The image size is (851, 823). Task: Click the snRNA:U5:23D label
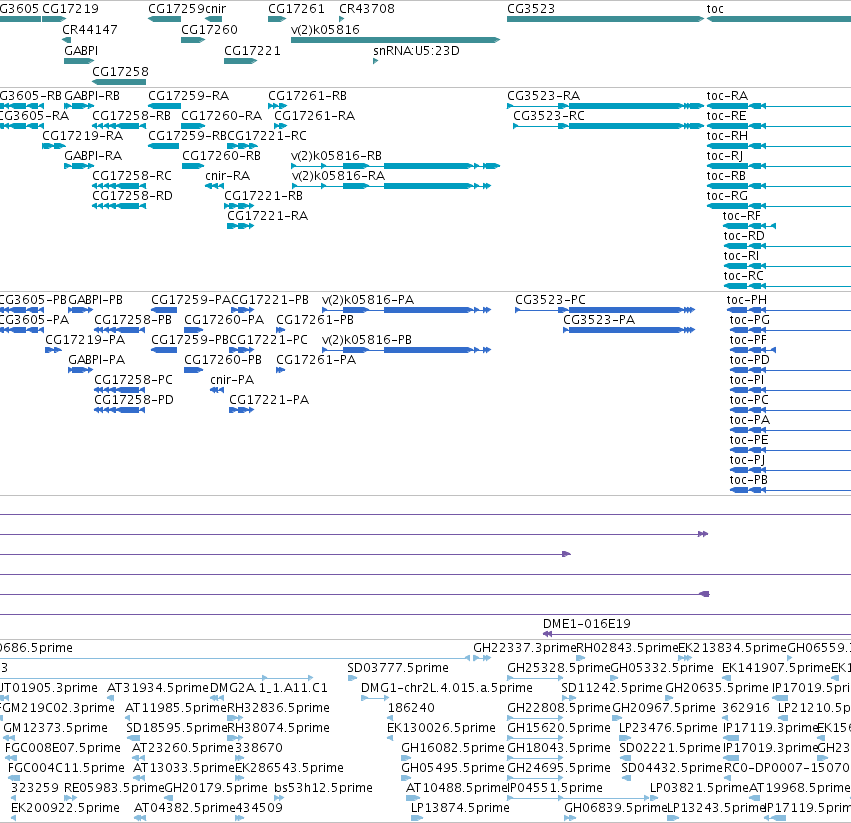click(x=416, y=50)
